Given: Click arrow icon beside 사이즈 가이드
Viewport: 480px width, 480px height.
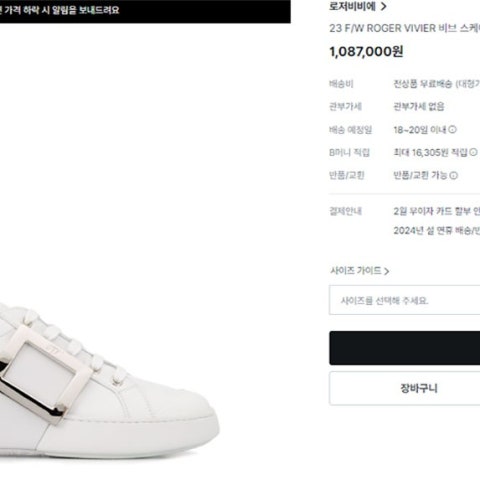Looking at the screenshot, I should (386, 271).
